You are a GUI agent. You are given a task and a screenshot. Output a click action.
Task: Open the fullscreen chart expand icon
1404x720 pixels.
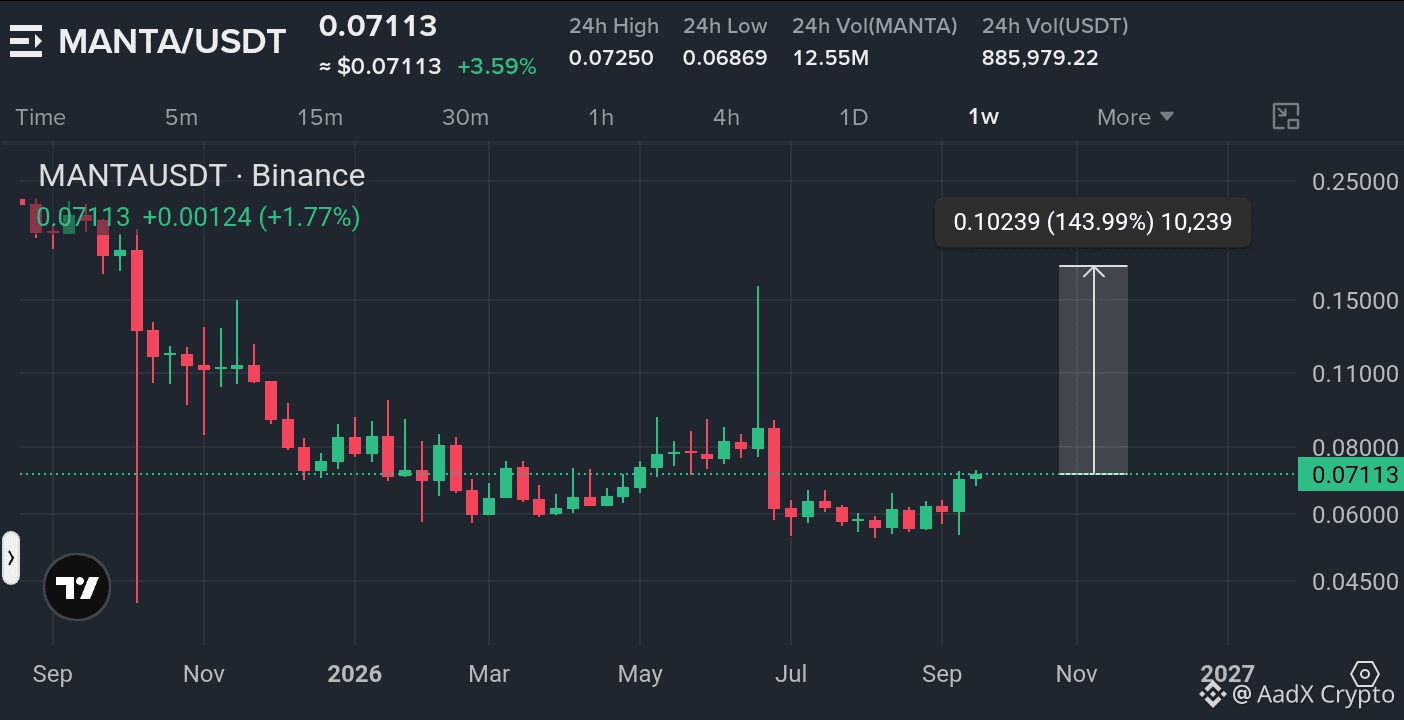1285,116
